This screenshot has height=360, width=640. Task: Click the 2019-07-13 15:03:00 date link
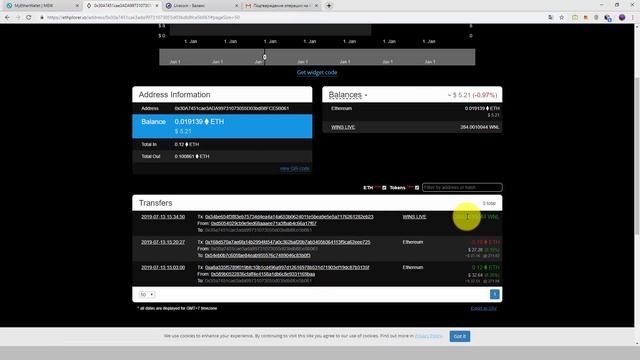click(x=163, y=267)
